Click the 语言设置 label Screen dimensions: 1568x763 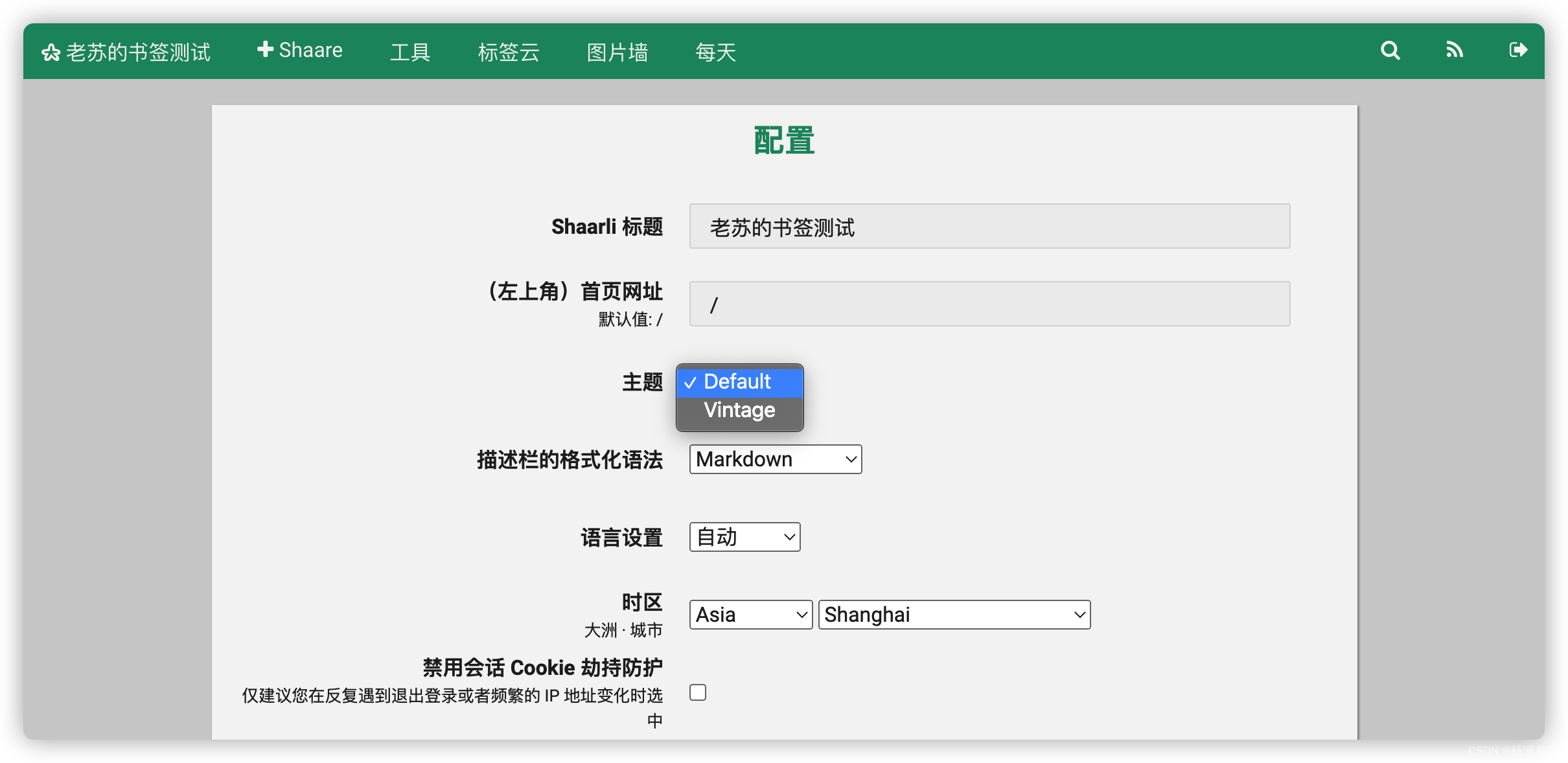[622, 538]
